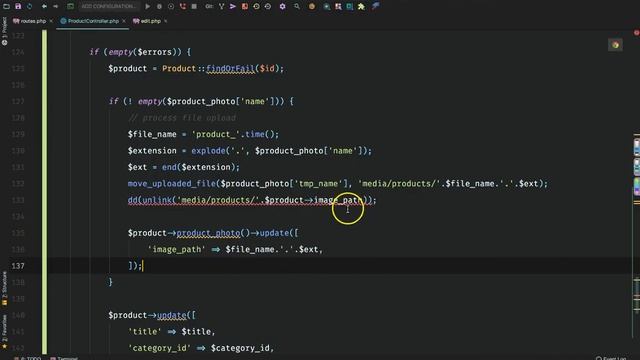Click the end($extension) call

[198, 167]
